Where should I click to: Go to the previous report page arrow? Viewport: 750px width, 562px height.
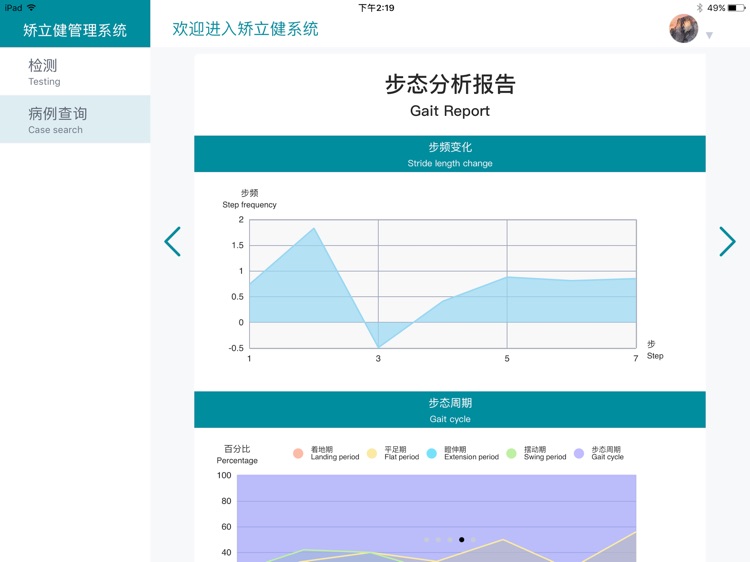click(x=173, y=242)
